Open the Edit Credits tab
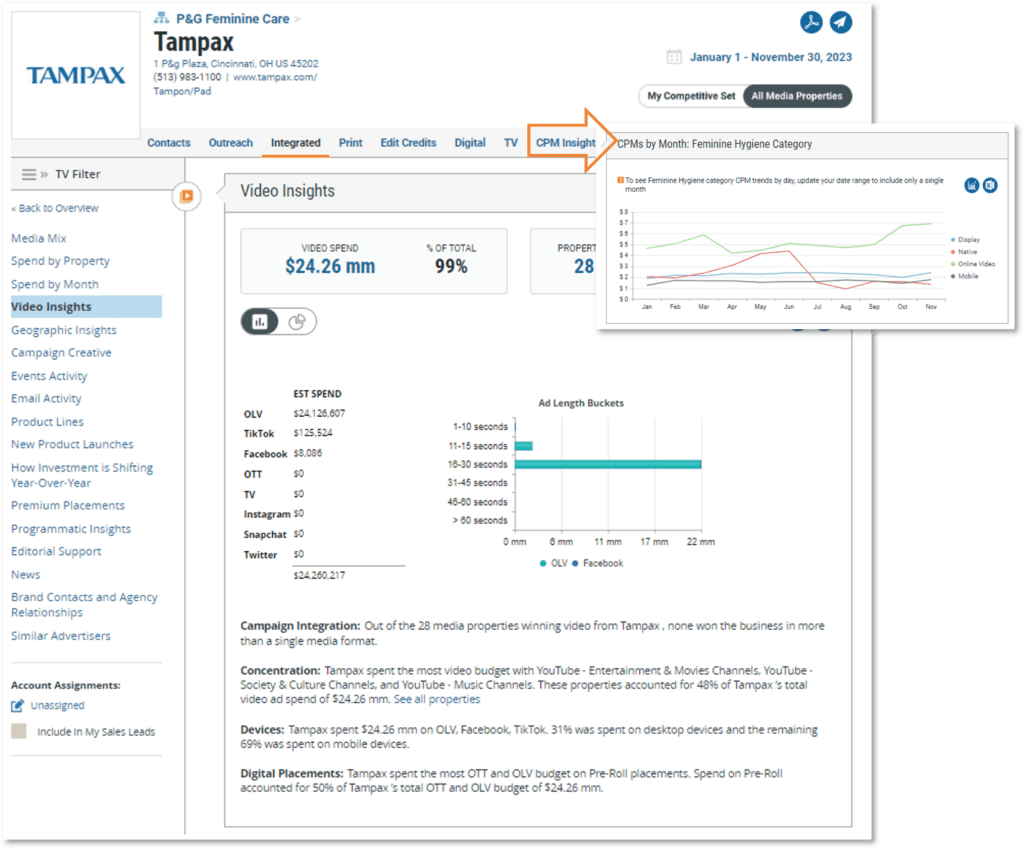This screenshot has width=1024, height=849. point(408,142)
